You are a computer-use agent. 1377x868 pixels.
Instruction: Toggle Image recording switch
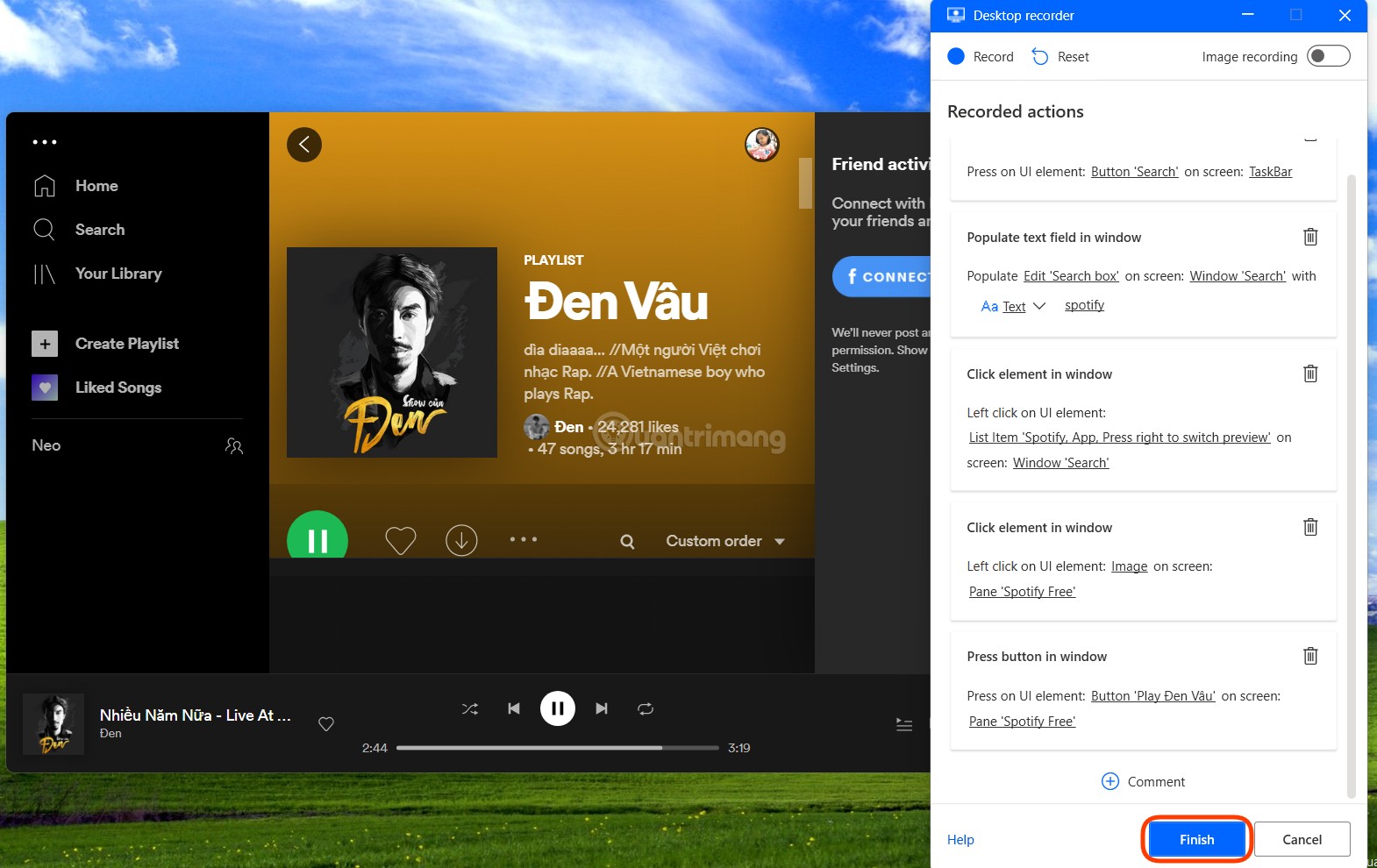(1328, 56)
